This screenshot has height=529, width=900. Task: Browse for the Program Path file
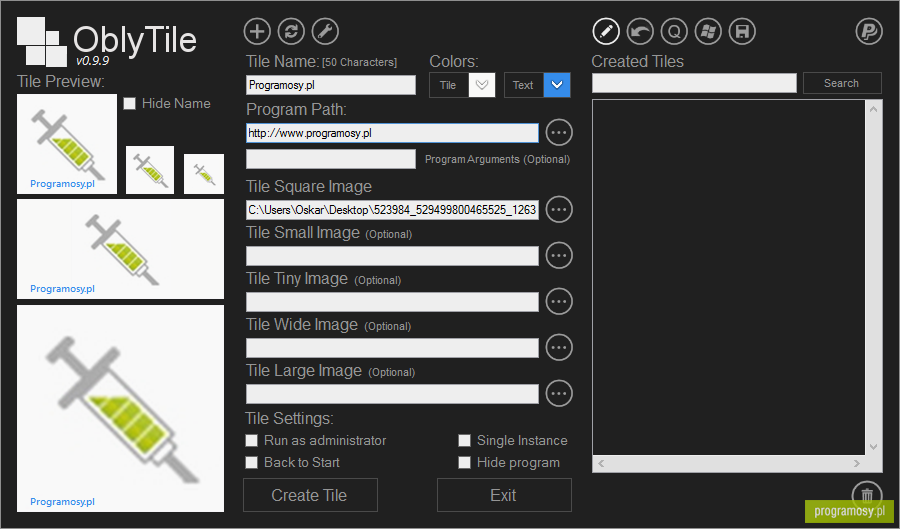click(x=559, y=133)
